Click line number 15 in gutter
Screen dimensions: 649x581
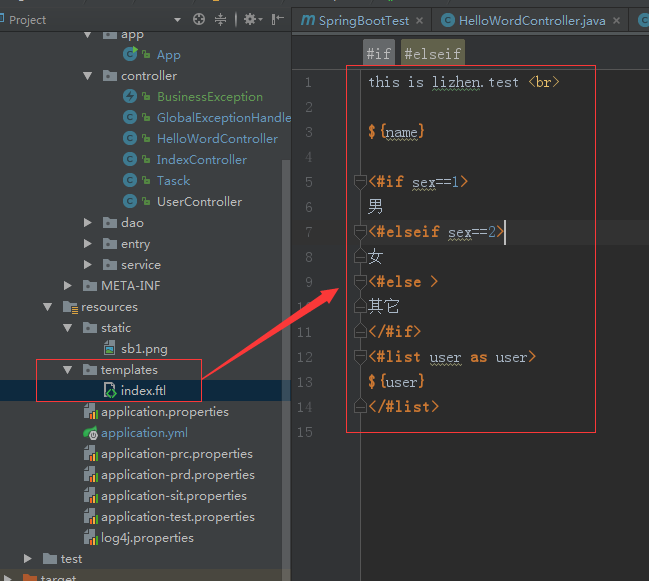[305, 432]
